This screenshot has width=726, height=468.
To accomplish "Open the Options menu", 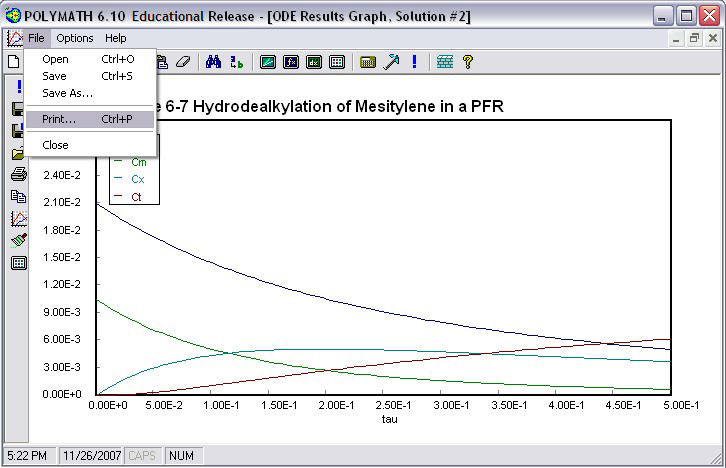I will point(75,38).
